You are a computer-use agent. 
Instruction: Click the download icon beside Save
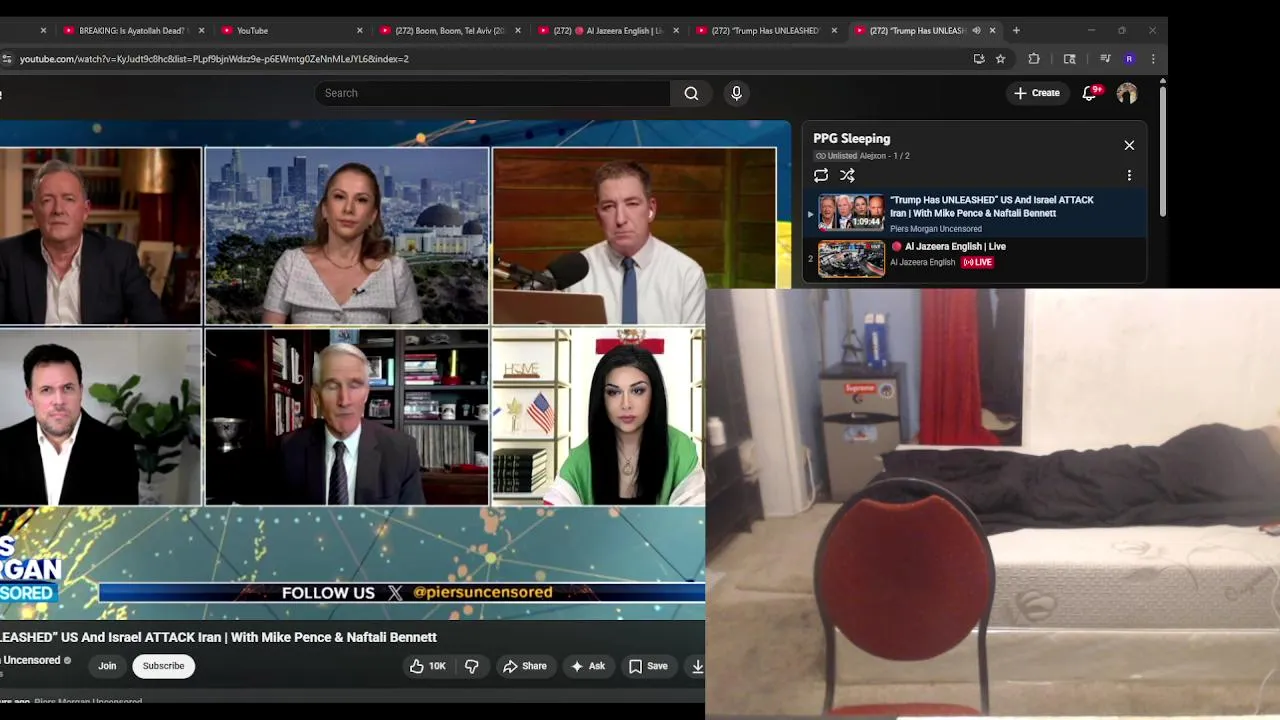(697, 666)
